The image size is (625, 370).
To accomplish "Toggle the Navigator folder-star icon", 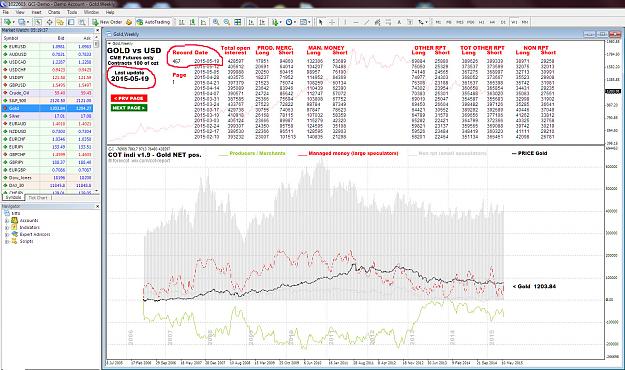I will [60, 22].
